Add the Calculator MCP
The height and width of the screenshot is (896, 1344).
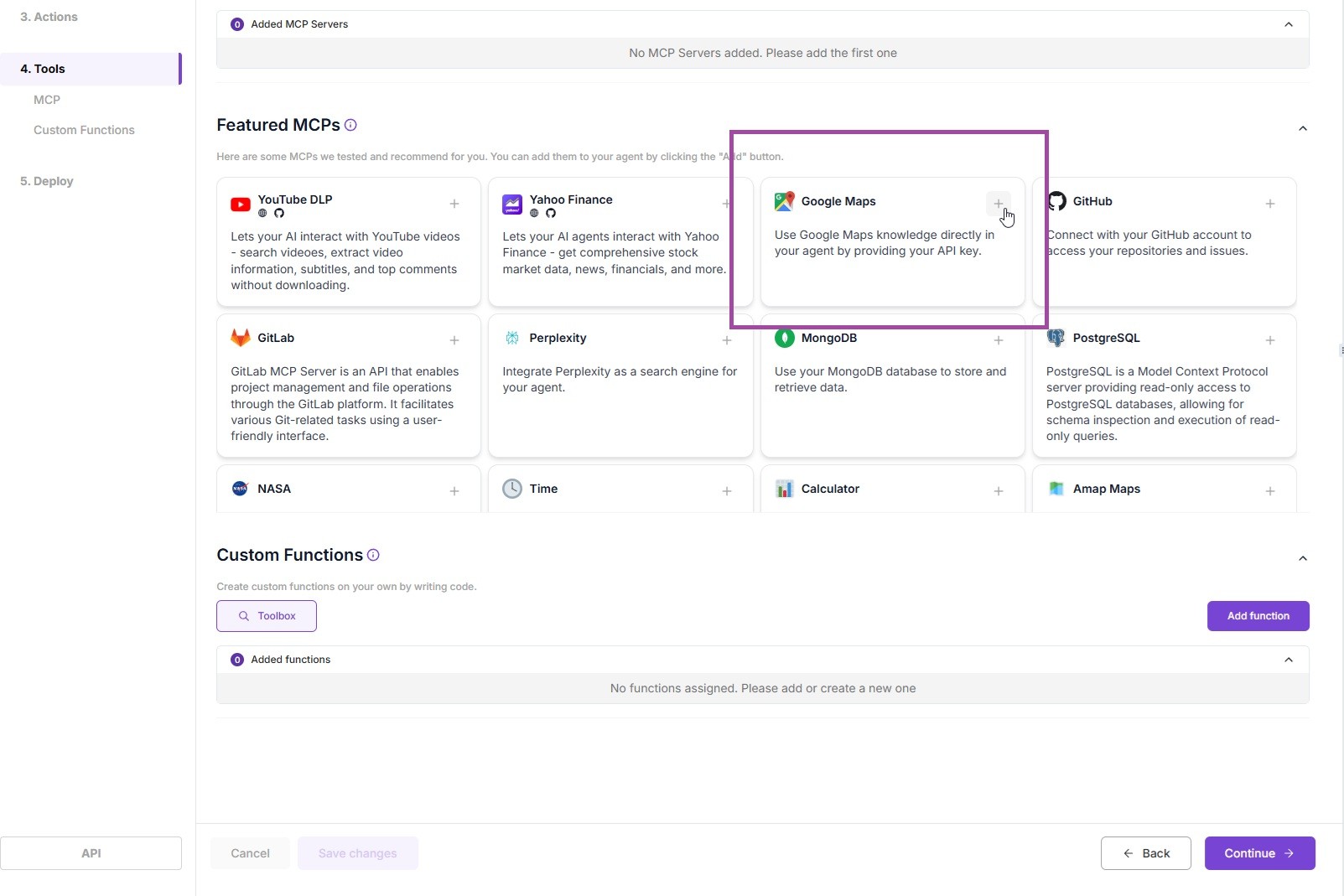coord(999,491)
